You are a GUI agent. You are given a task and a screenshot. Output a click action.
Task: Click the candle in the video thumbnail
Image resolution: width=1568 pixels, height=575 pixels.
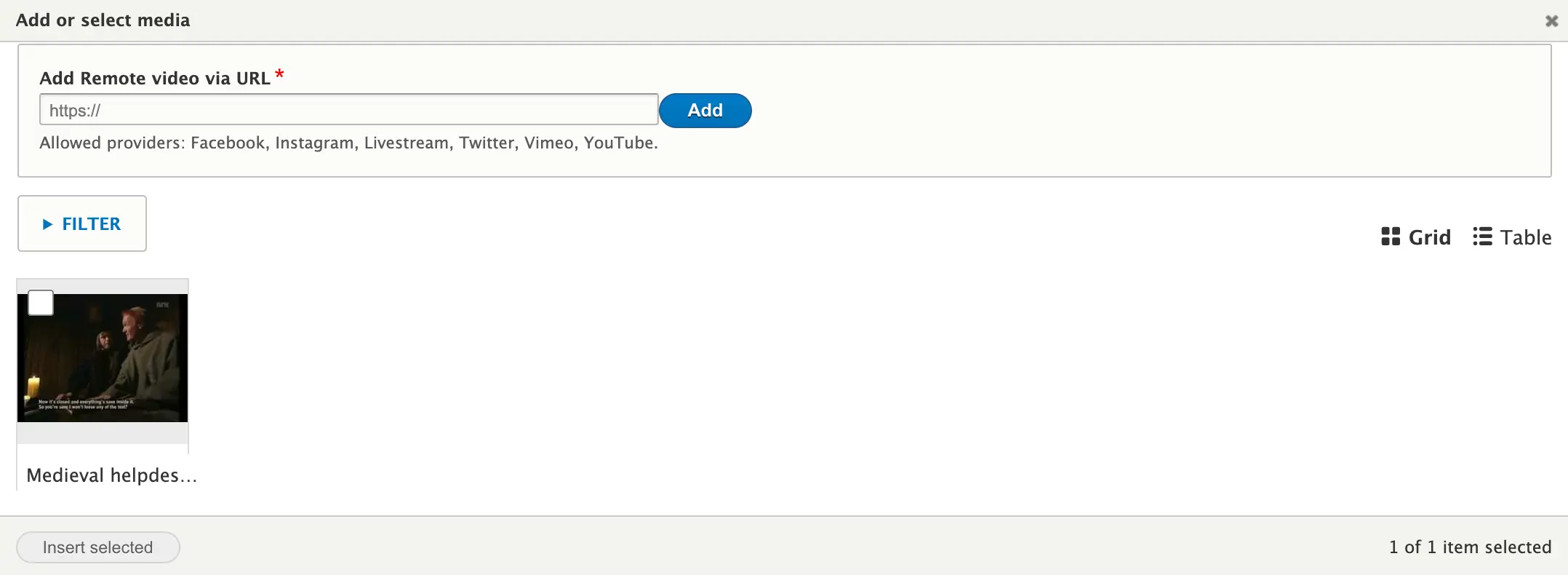pyautogui.click(x=33, y=386)
